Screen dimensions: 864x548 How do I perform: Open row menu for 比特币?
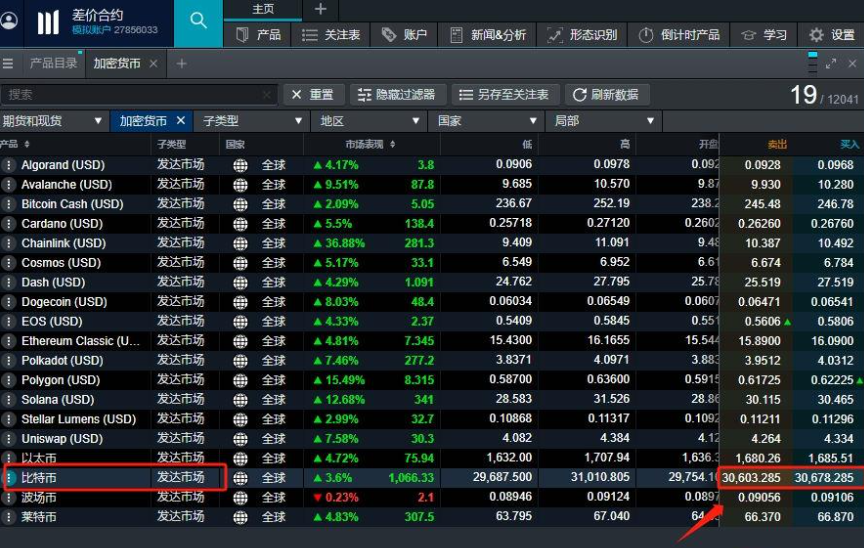click(9, 478)
